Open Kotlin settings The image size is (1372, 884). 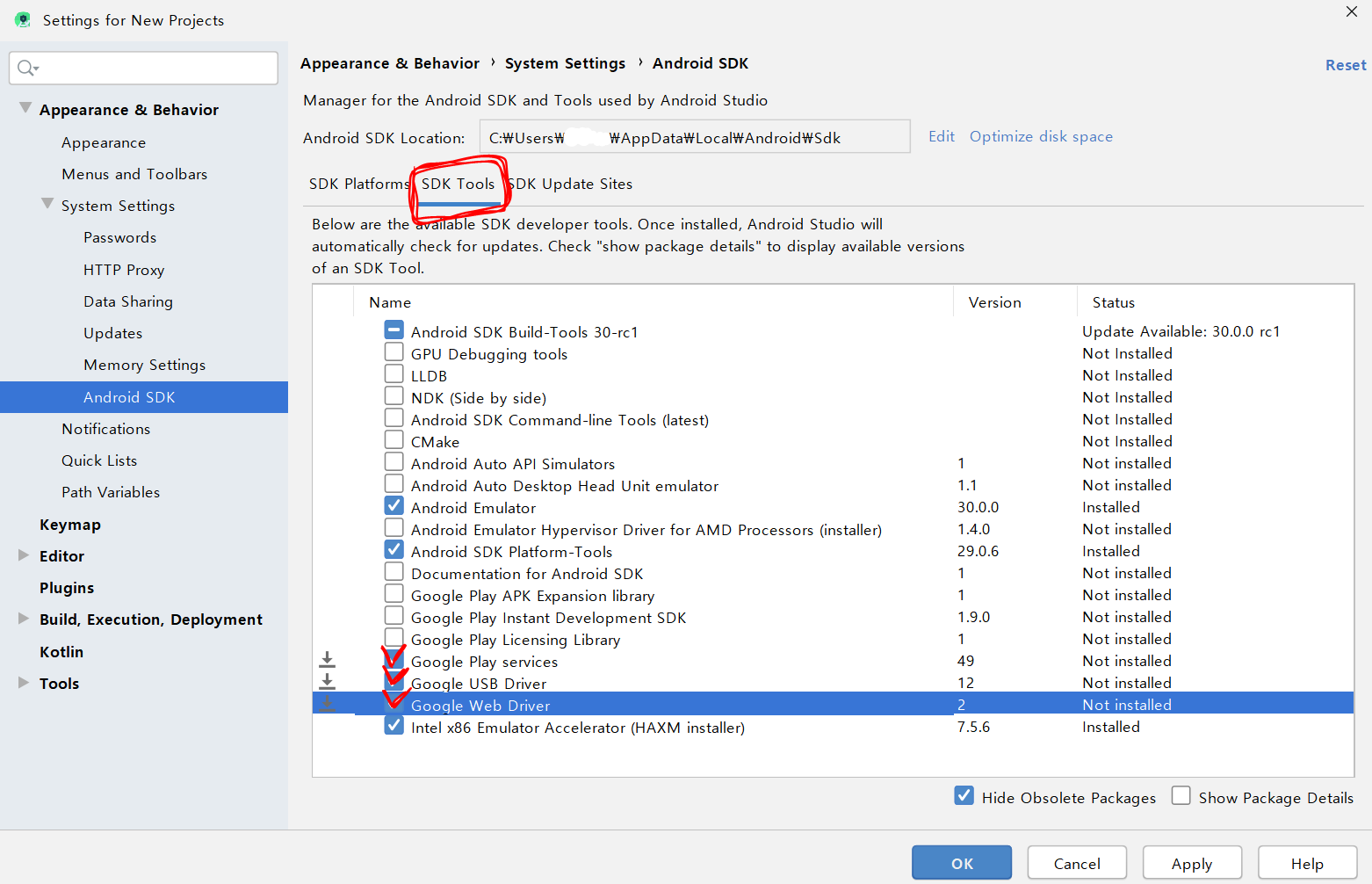[x=61, y=652]
